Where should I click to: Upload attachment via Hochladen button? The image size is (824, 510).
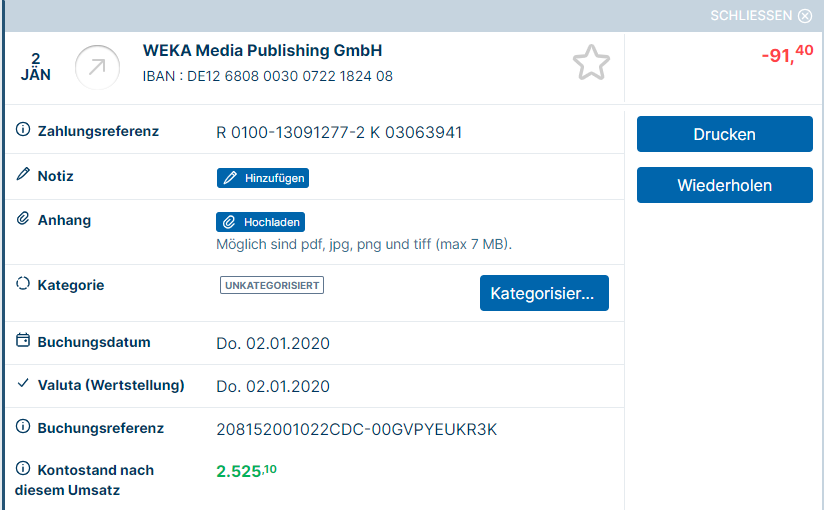point(260,222)
